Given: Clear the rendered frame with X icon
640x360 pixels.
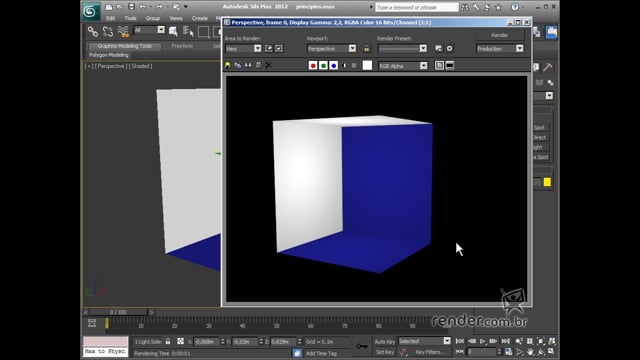Looking at the screenshot, I should pos(268,65).
